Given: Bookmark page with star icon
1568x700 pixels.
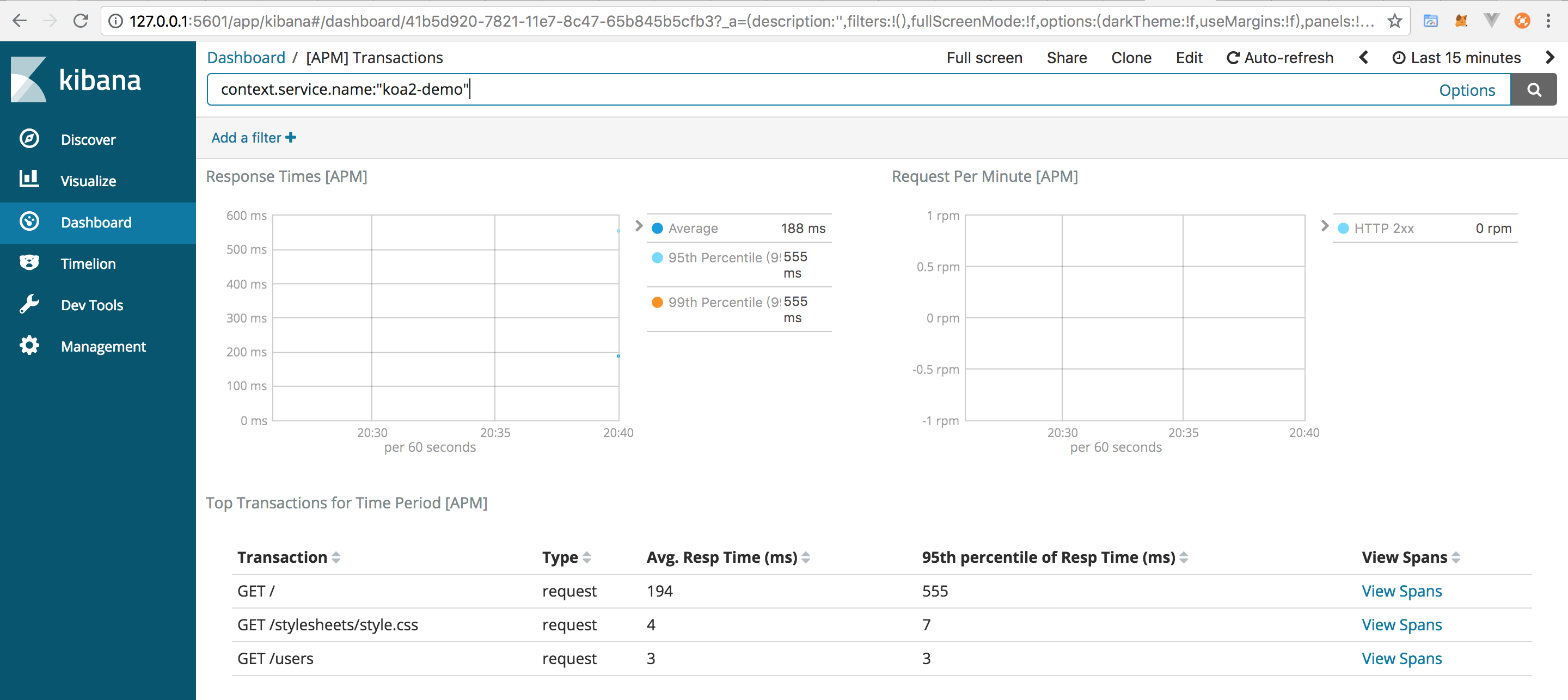Looking at the screenshot, I should [1394, 21].
